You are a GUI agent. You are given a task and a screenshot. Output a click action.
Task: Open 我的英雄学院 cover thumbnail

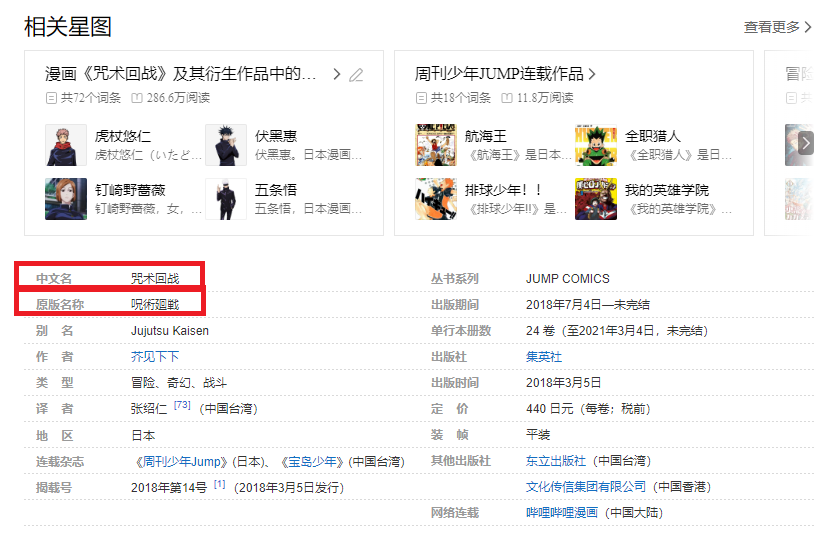tap(596, 198)
